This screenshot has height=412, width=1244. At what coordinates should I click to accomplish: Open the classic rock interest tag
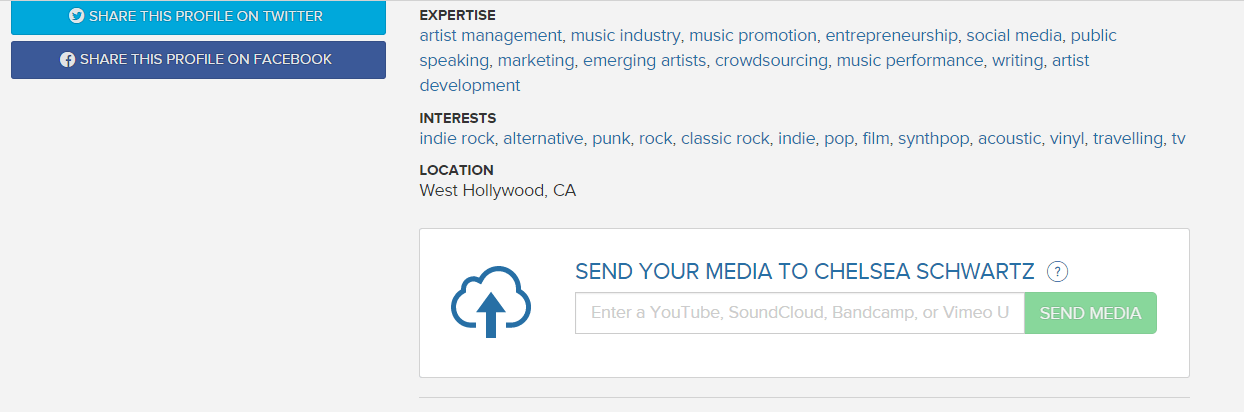click(x=725, y=139)
